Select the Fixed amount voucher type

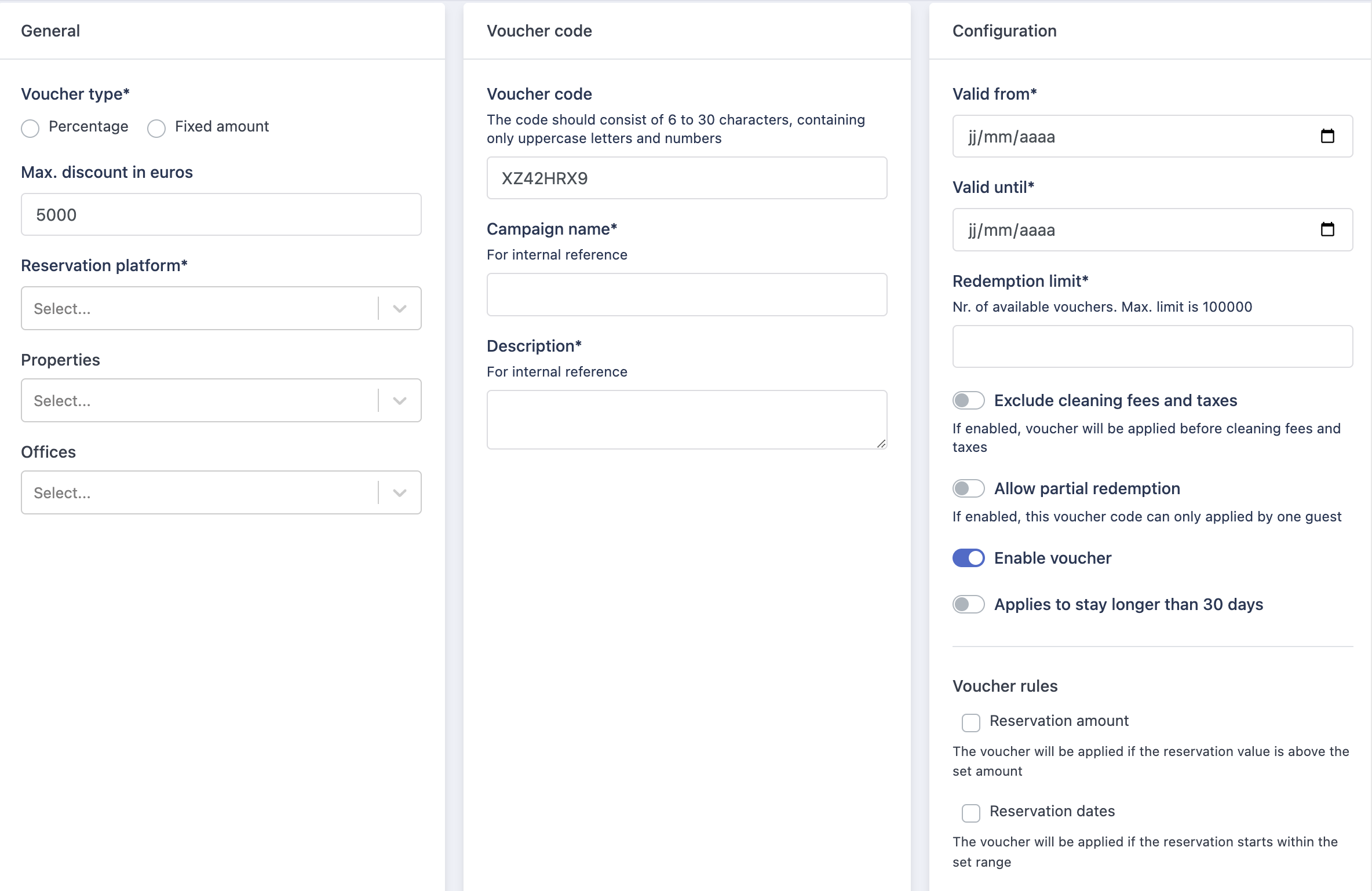156,128
